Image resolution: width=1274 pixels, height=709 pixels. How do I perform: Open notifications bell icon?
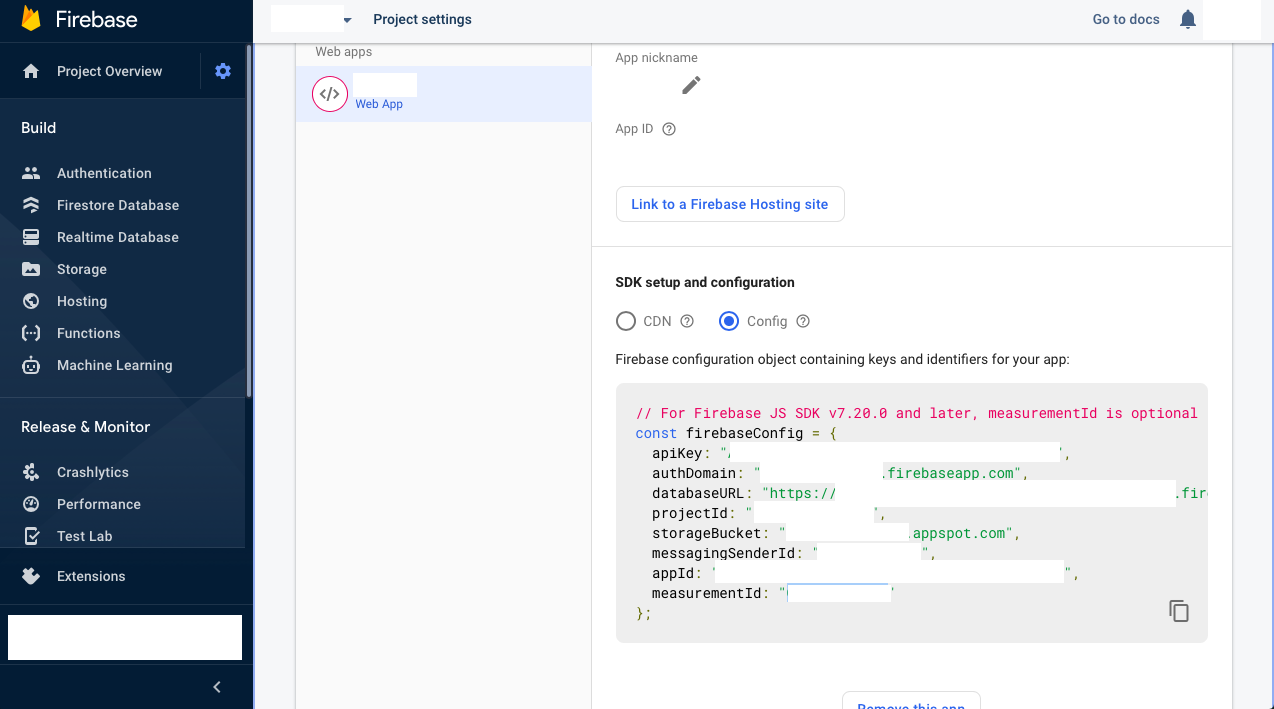1188,19
